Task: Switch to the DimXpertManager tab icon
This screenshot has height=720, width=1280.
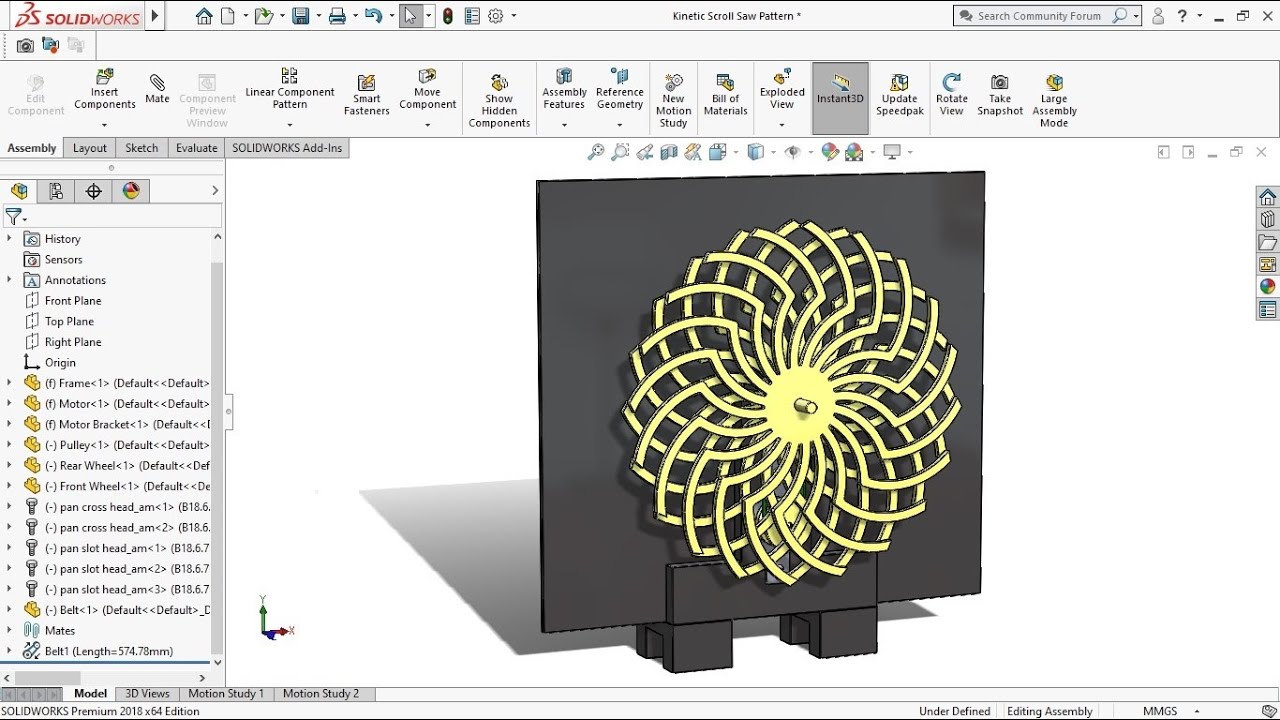Action: pos(94,191)
